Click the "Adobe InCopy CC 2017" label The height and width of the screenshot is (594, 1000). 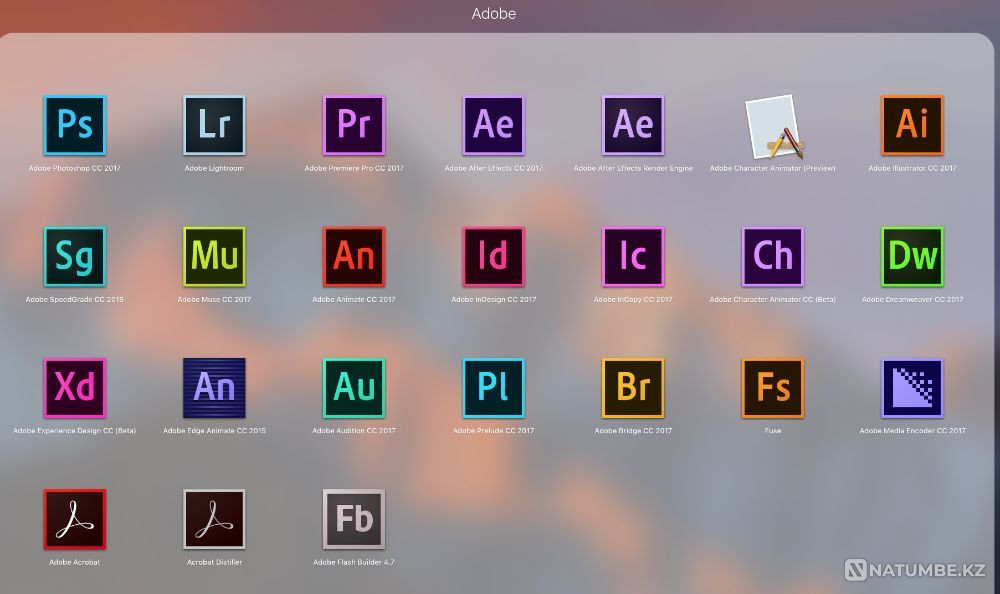[x=633, y=299]
